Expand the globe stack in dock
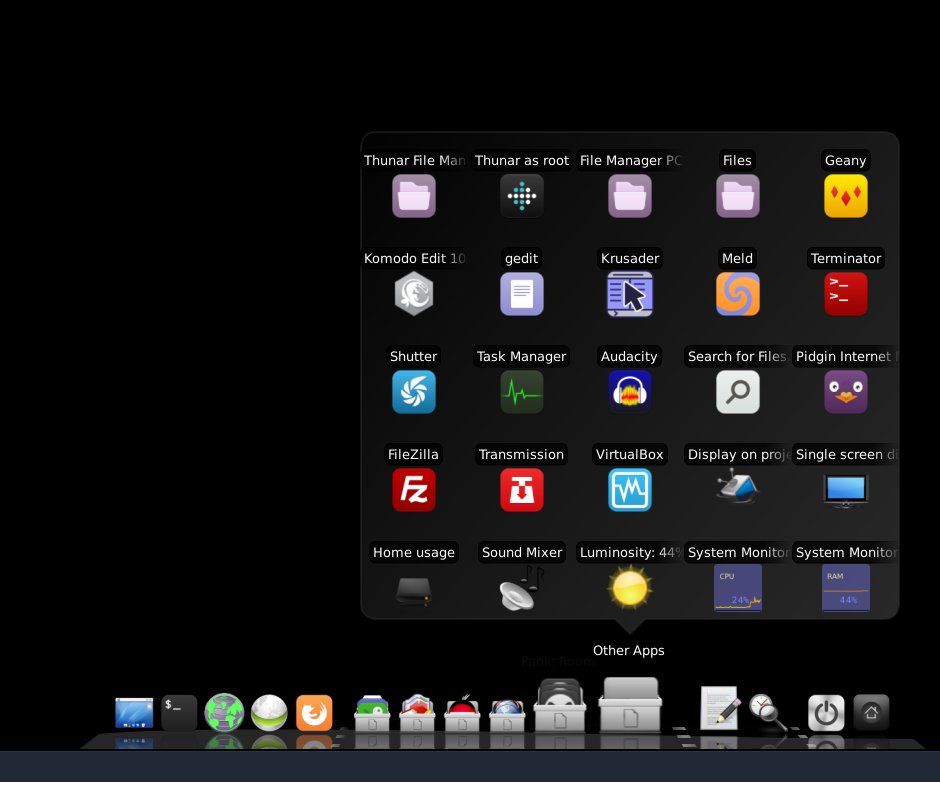 (507, 714)
